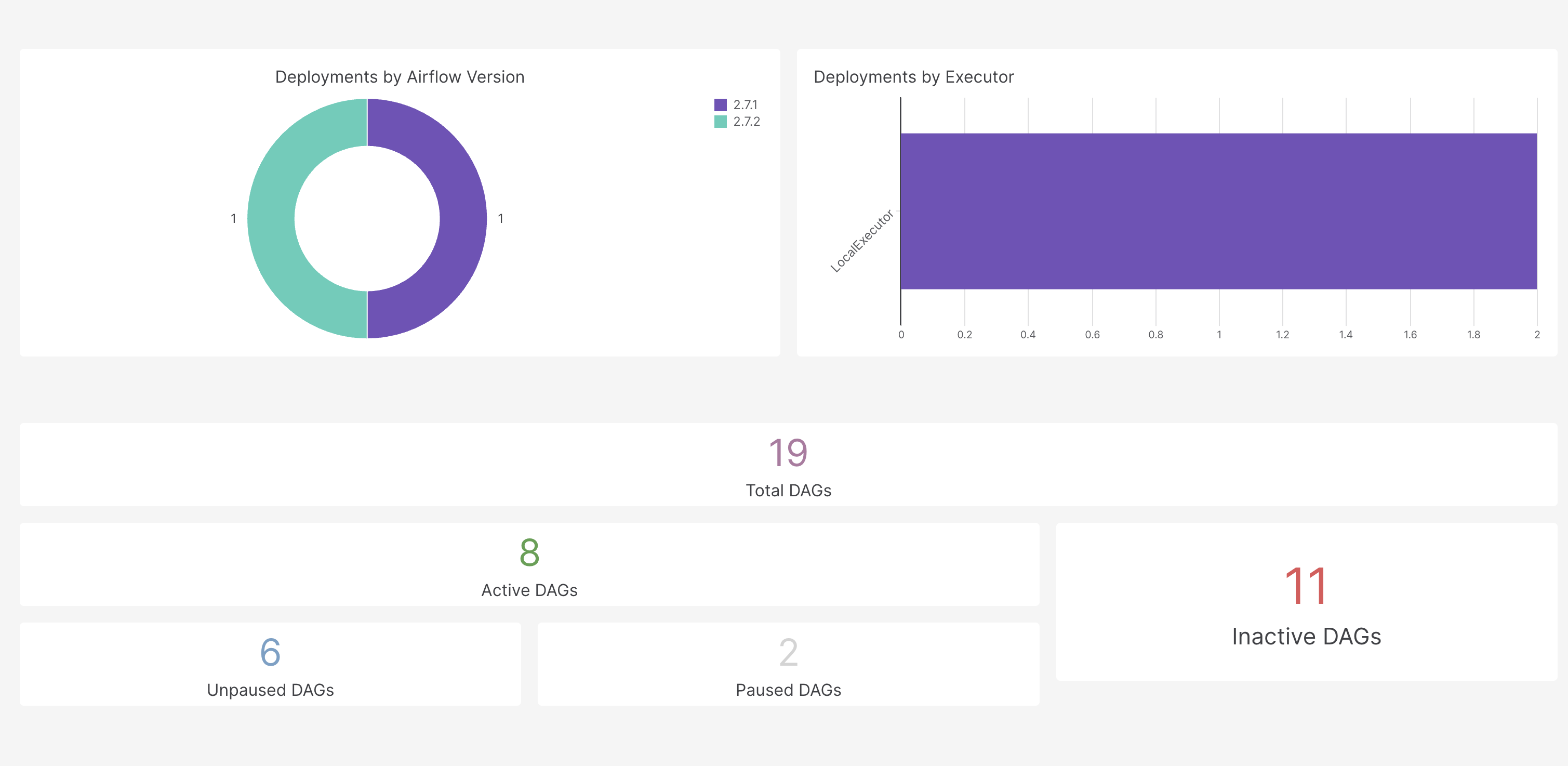Click the purple donut chart segment
The height and width of the screenshot is (766, 1568).
(x=462, y=218)
